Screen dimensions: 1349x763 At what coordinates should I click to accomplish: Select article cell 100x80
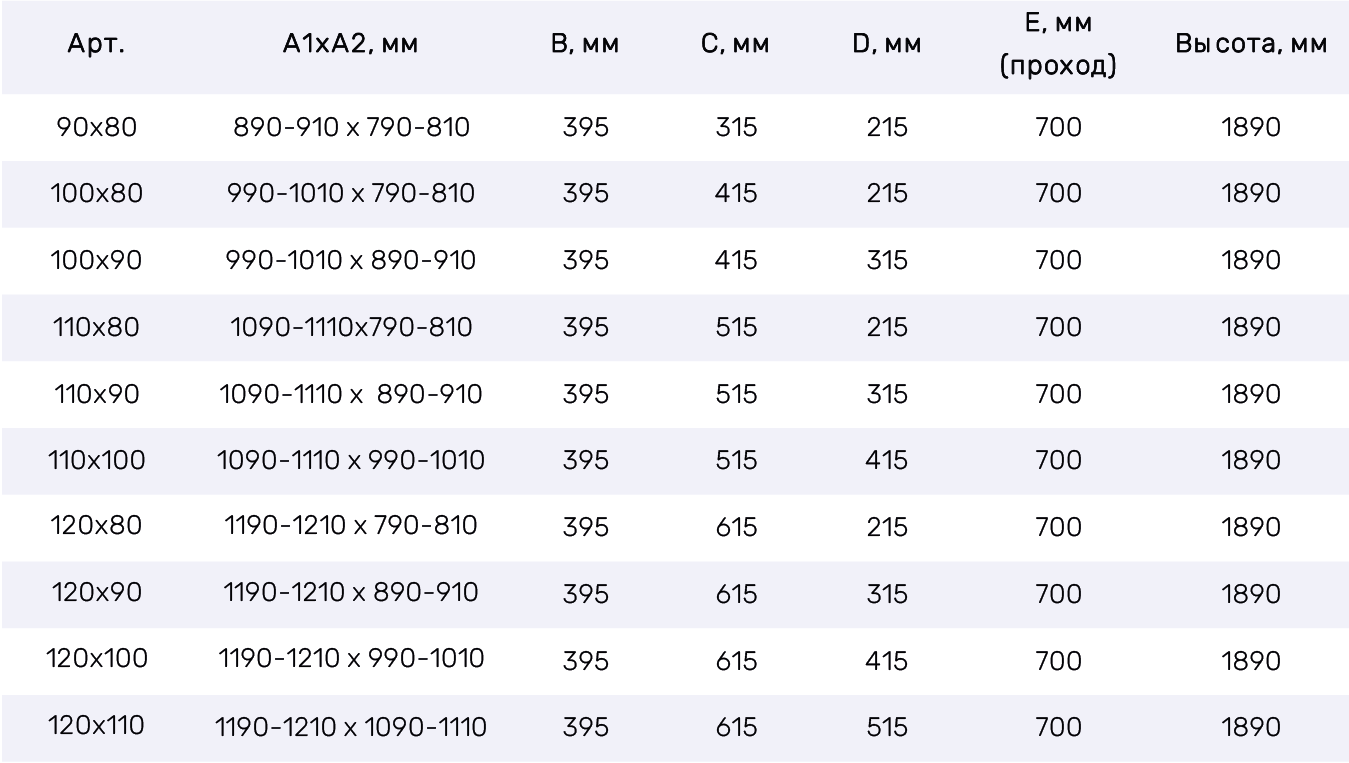coord(96,194)
